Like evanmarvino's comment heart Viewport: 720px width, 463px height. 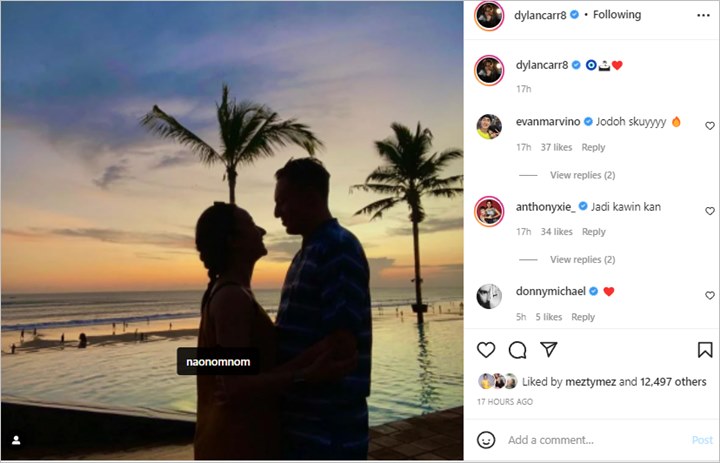coord(710,125)
